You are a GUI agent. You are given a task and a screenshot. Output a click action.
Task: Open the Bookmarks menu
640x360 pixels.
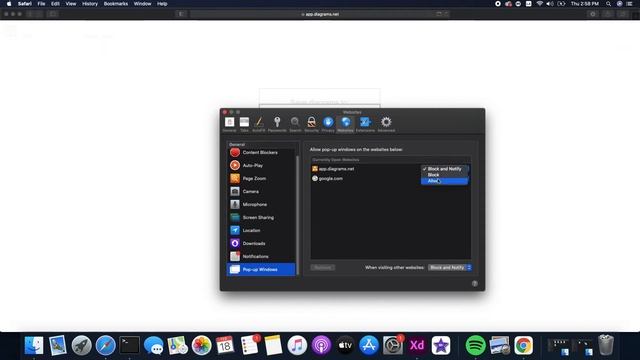[116, 4]
